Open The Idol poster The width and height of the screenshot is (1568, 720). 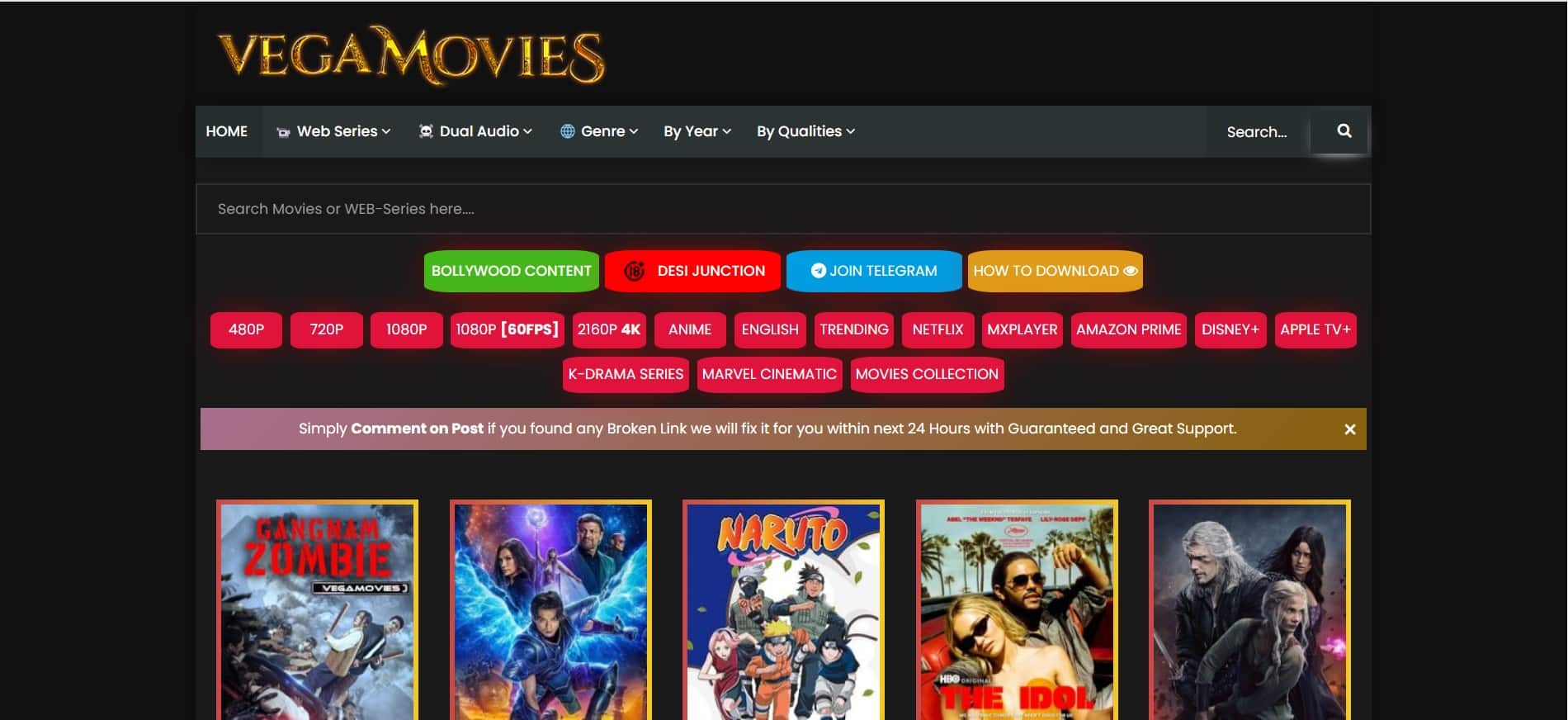(1017, 609)
